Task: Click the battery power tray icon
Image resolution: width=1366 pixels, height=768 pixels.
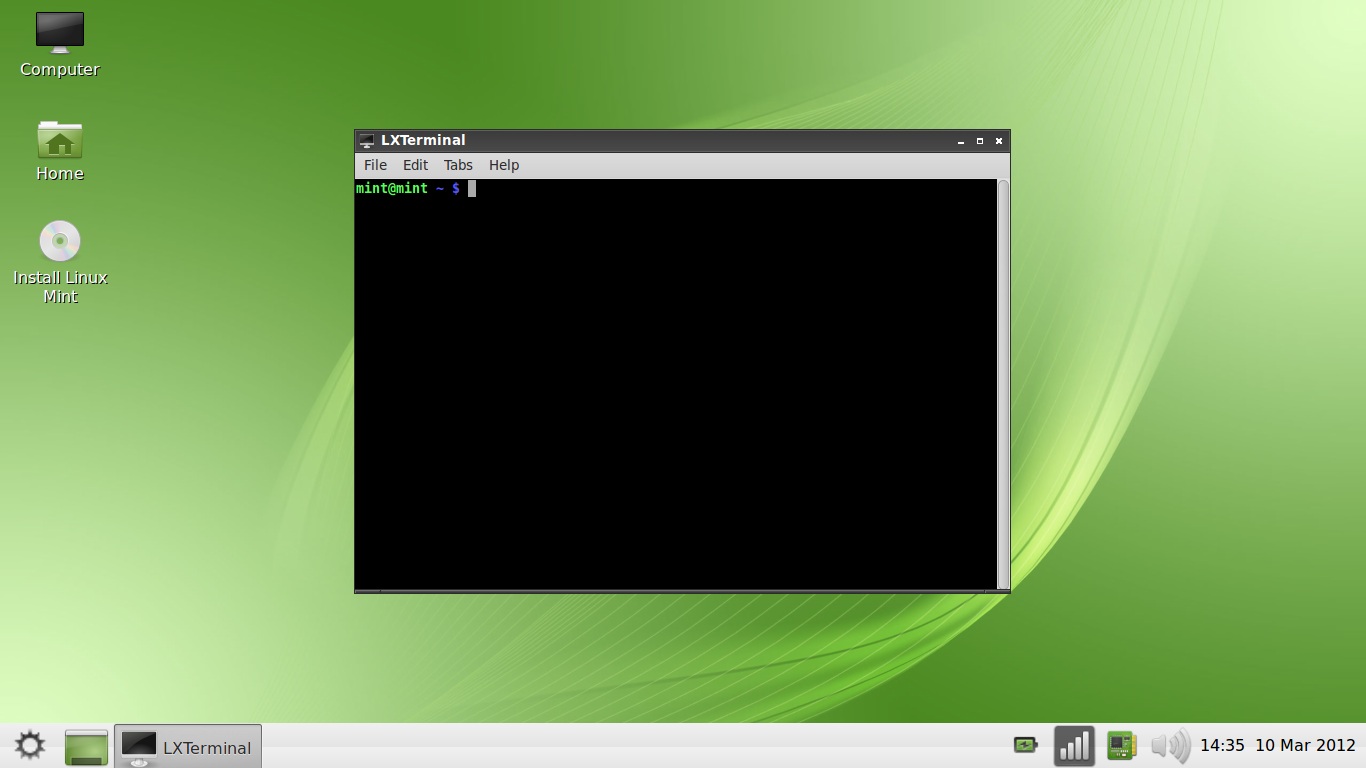Action: pos(1026,745)
